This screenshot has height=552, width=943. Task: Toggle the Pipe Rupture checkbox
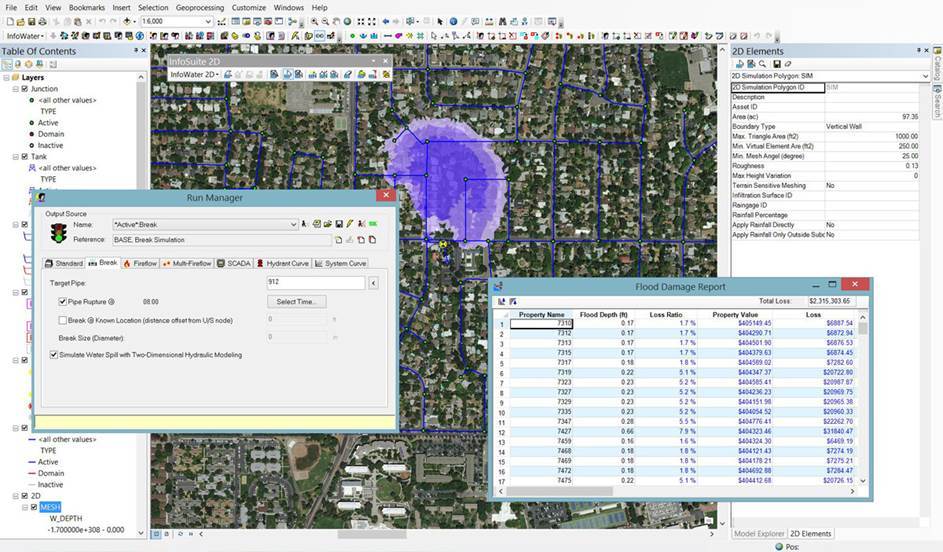62,301
